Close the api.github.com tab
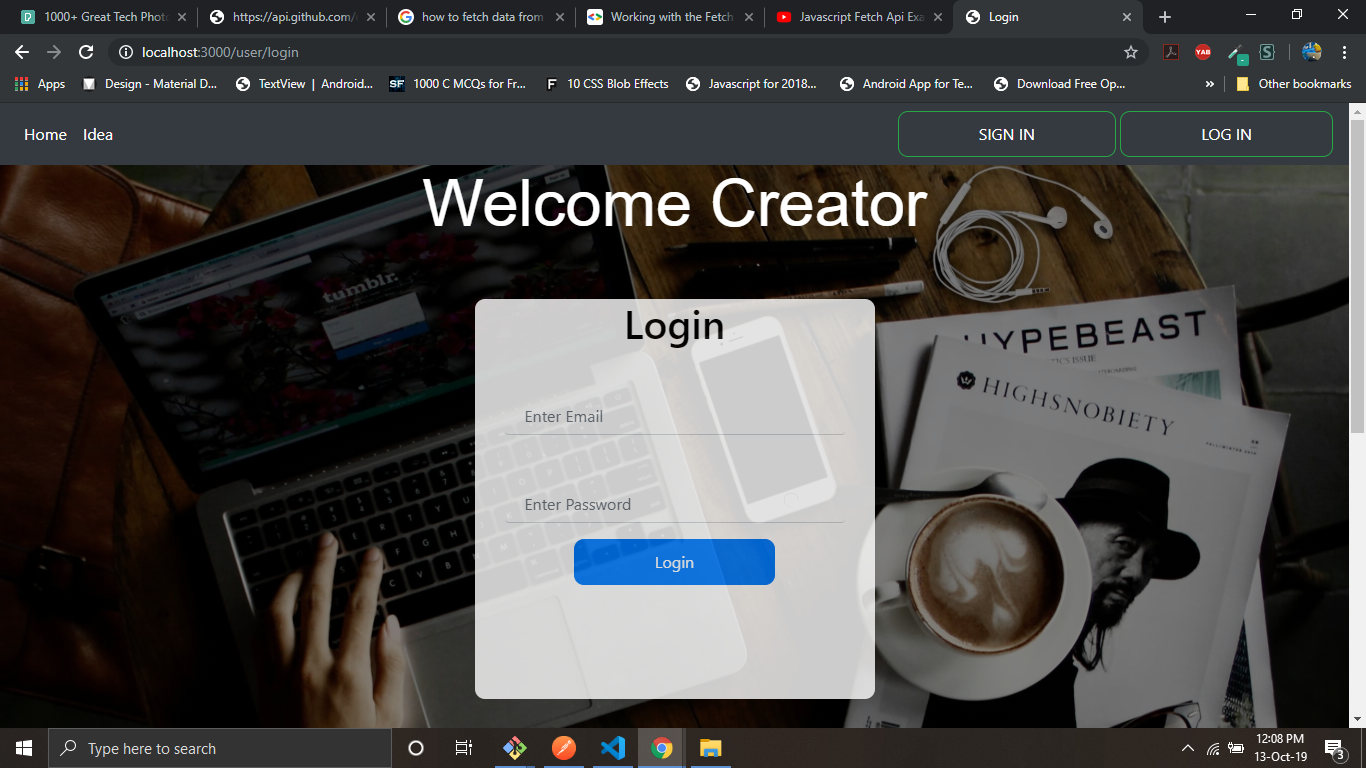 371,17
